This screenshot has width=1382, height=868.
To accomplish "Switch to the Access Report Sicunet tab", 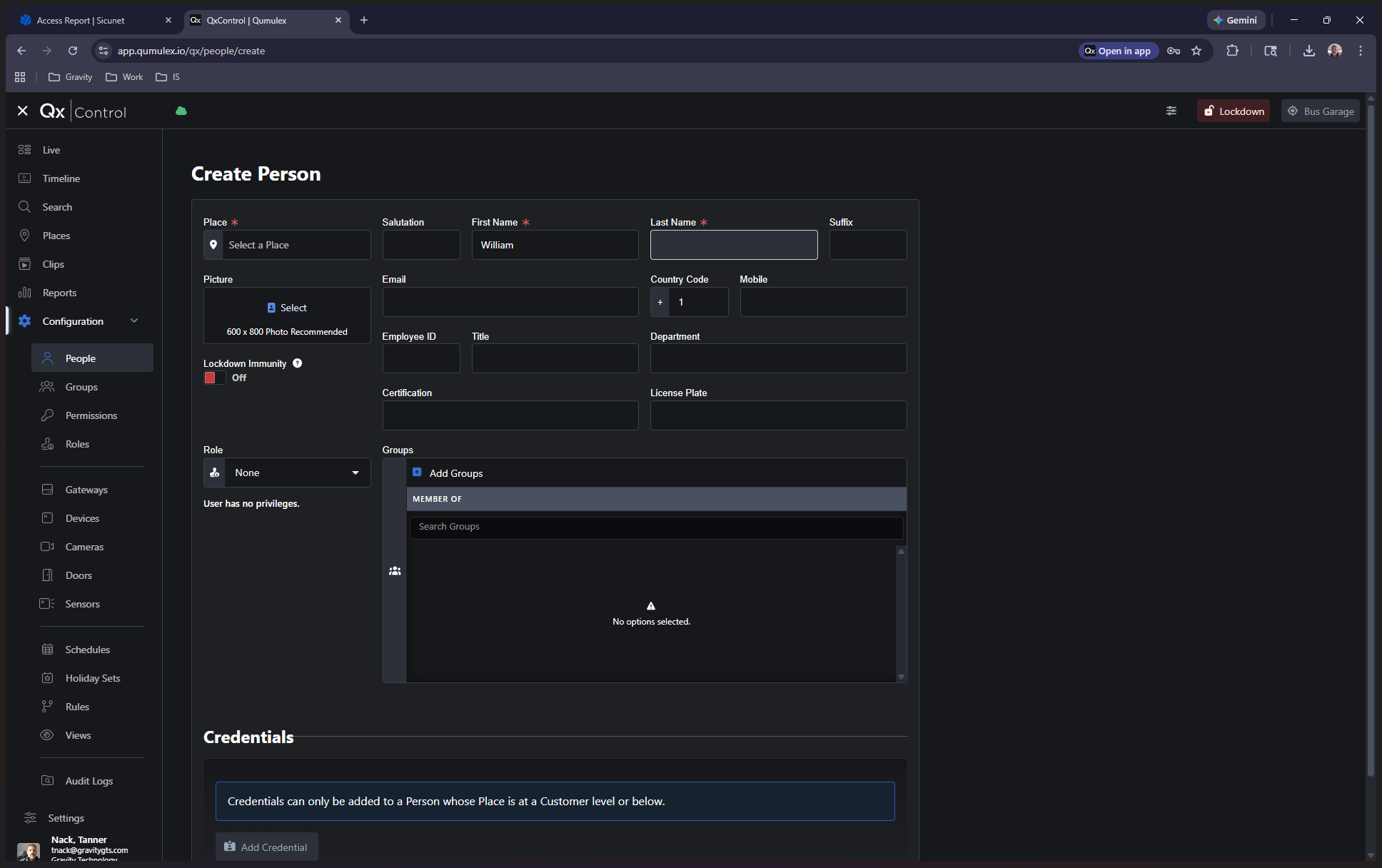I will click(81, 20).
